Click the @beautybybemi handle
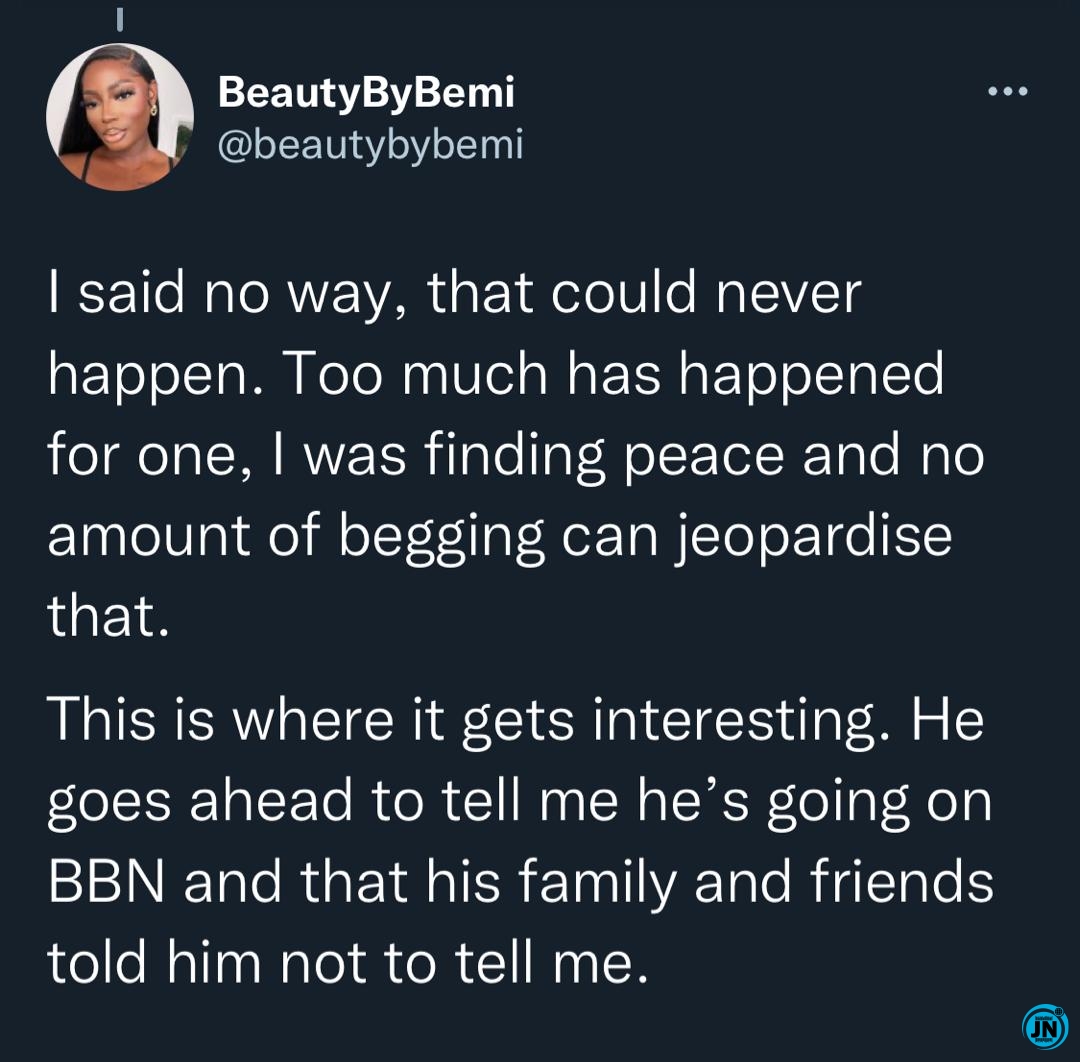 pyautogui.click(x=371, y=145)
